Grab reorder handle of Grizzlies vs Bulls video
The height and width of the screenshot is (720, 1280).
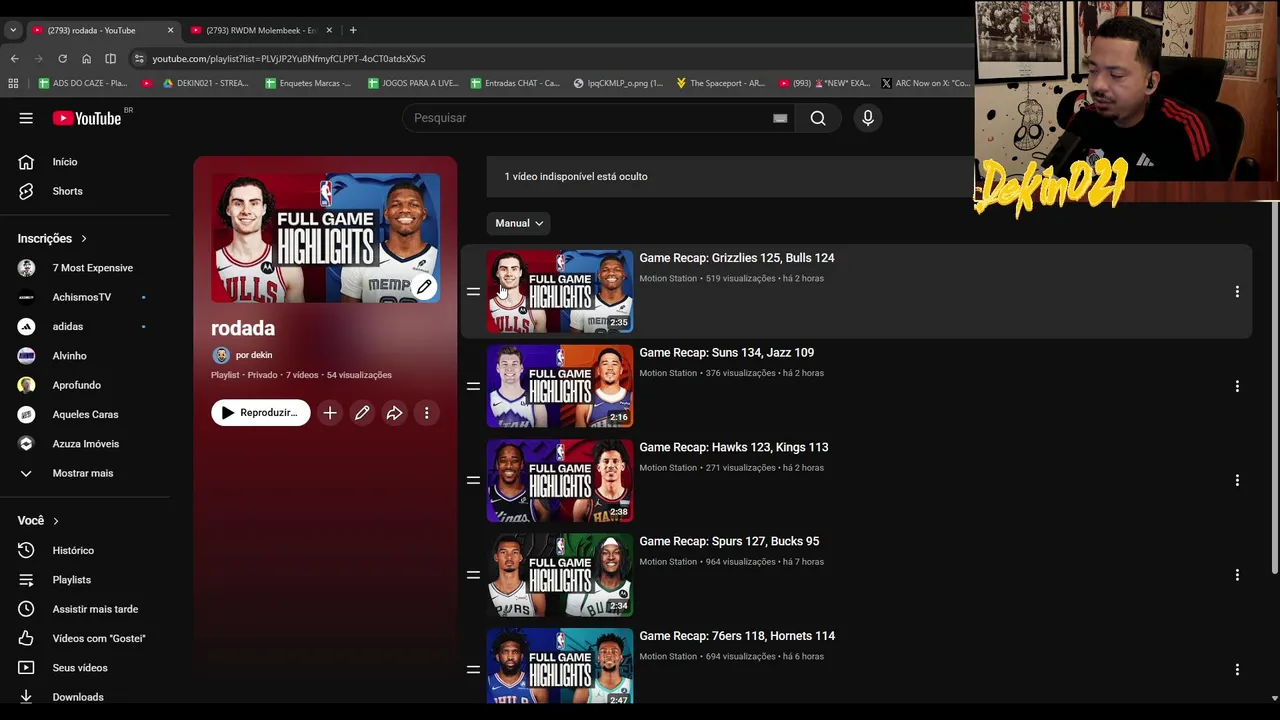(x=473, y=291)
